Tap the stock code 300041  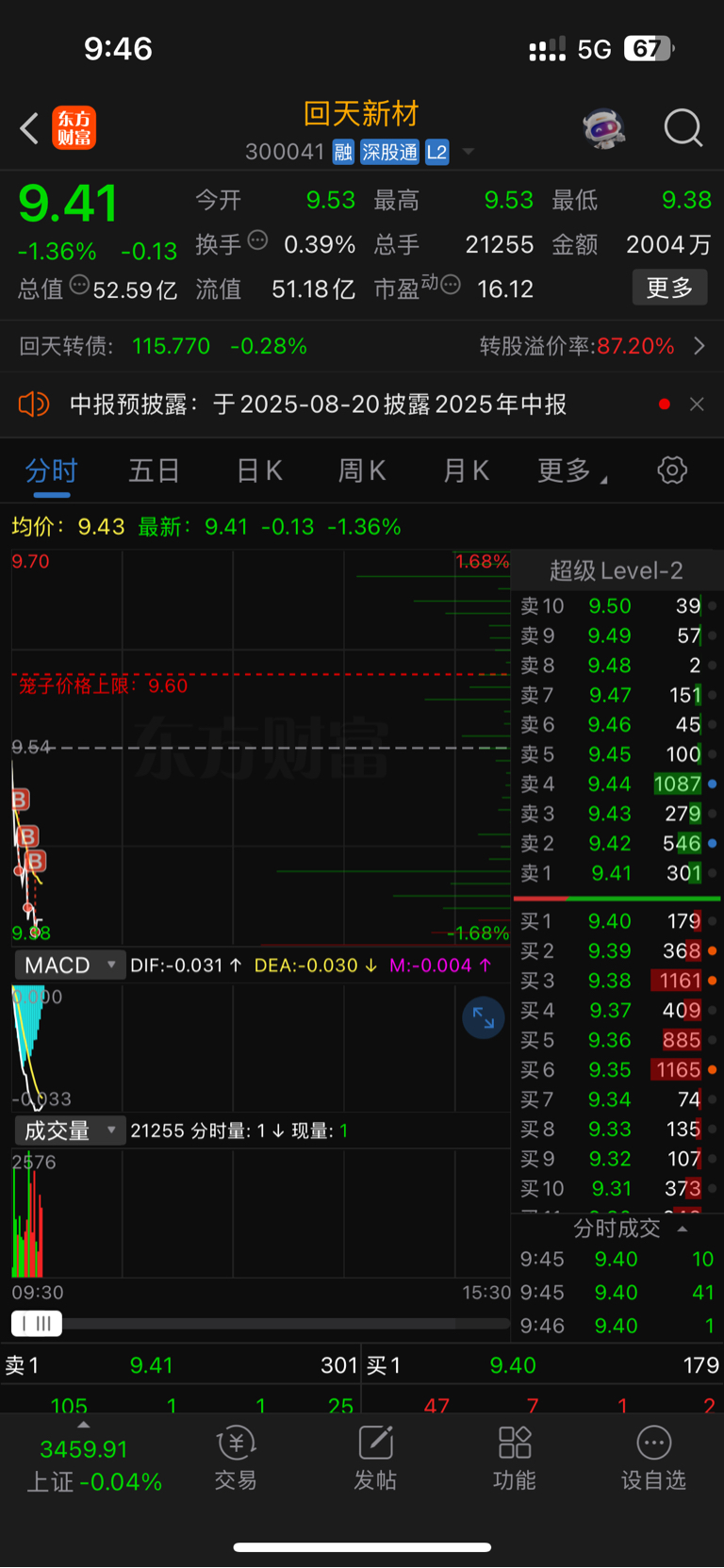coord(285,152)
